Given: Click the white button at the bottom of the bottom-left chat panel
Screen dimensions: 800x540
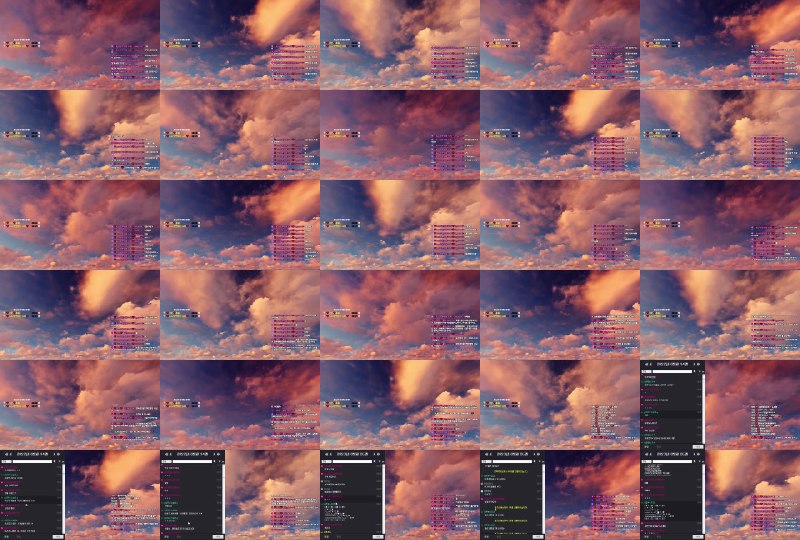Looking at the screenshot, I should pyautogui.click(x=57, y=536).
